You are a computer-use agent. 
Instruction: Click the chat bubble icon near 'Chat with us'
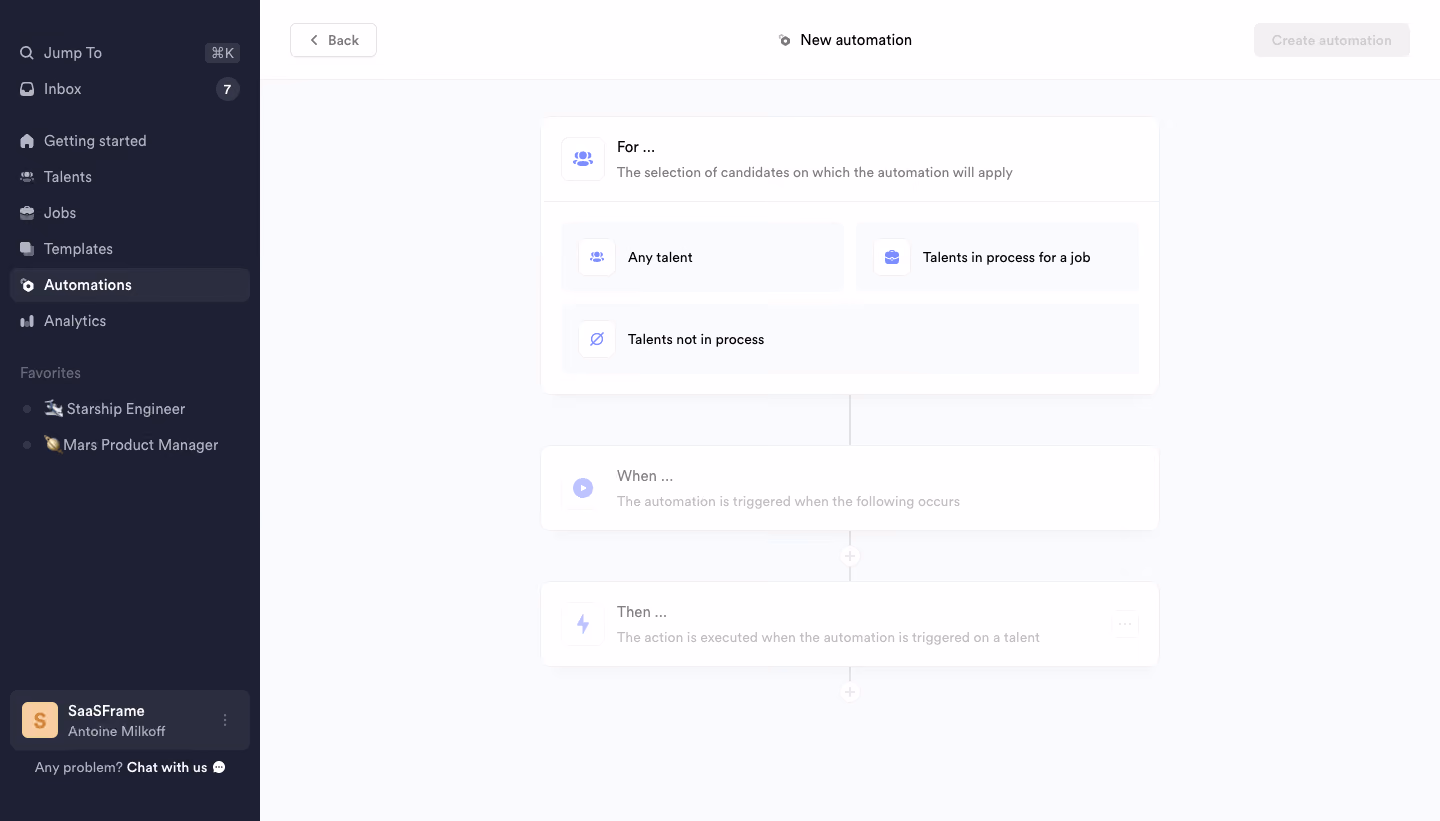tap(219, 768)
